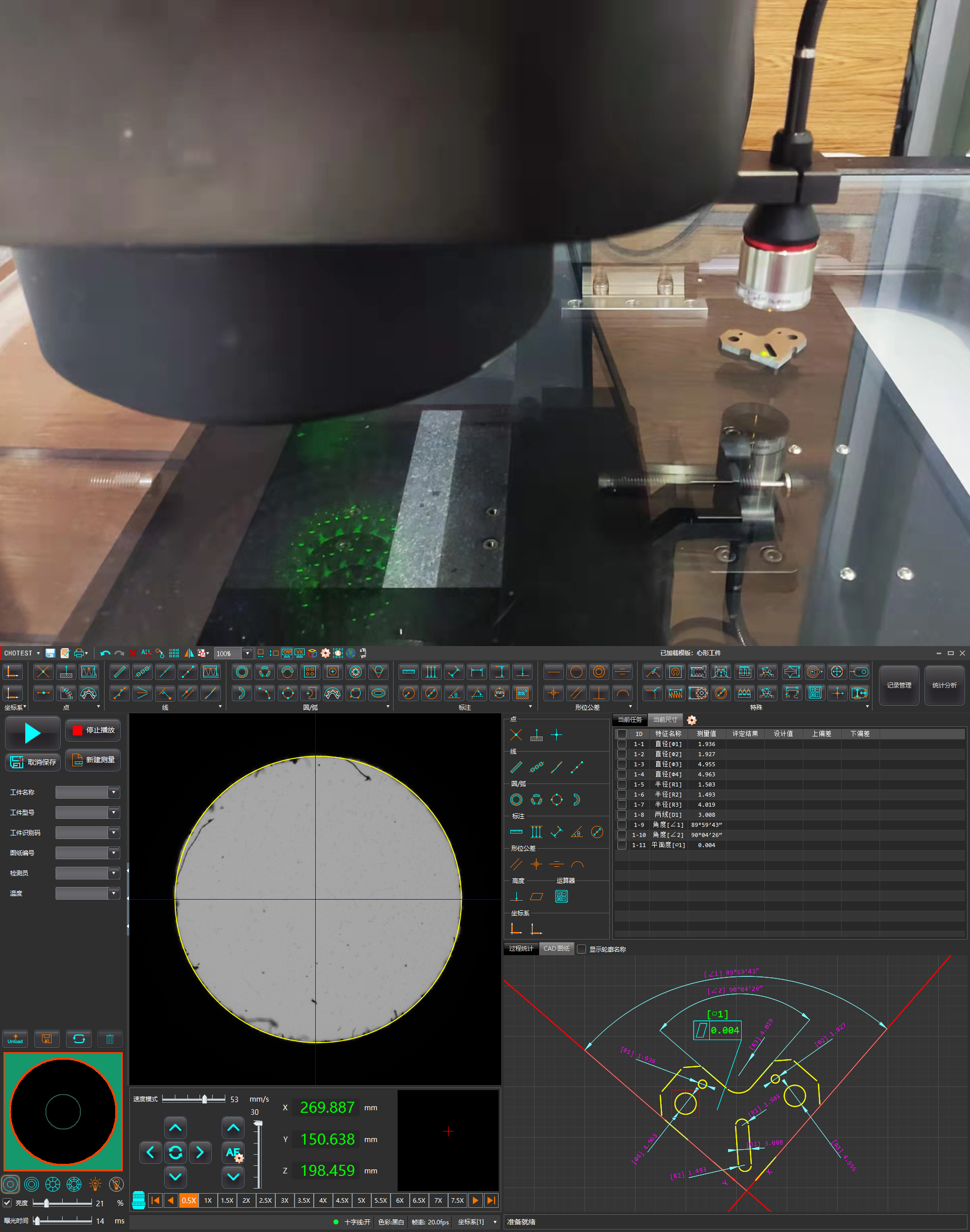
Task: Adjust the 速度模式 speed slider
Action: click(x=205, y=1099)
